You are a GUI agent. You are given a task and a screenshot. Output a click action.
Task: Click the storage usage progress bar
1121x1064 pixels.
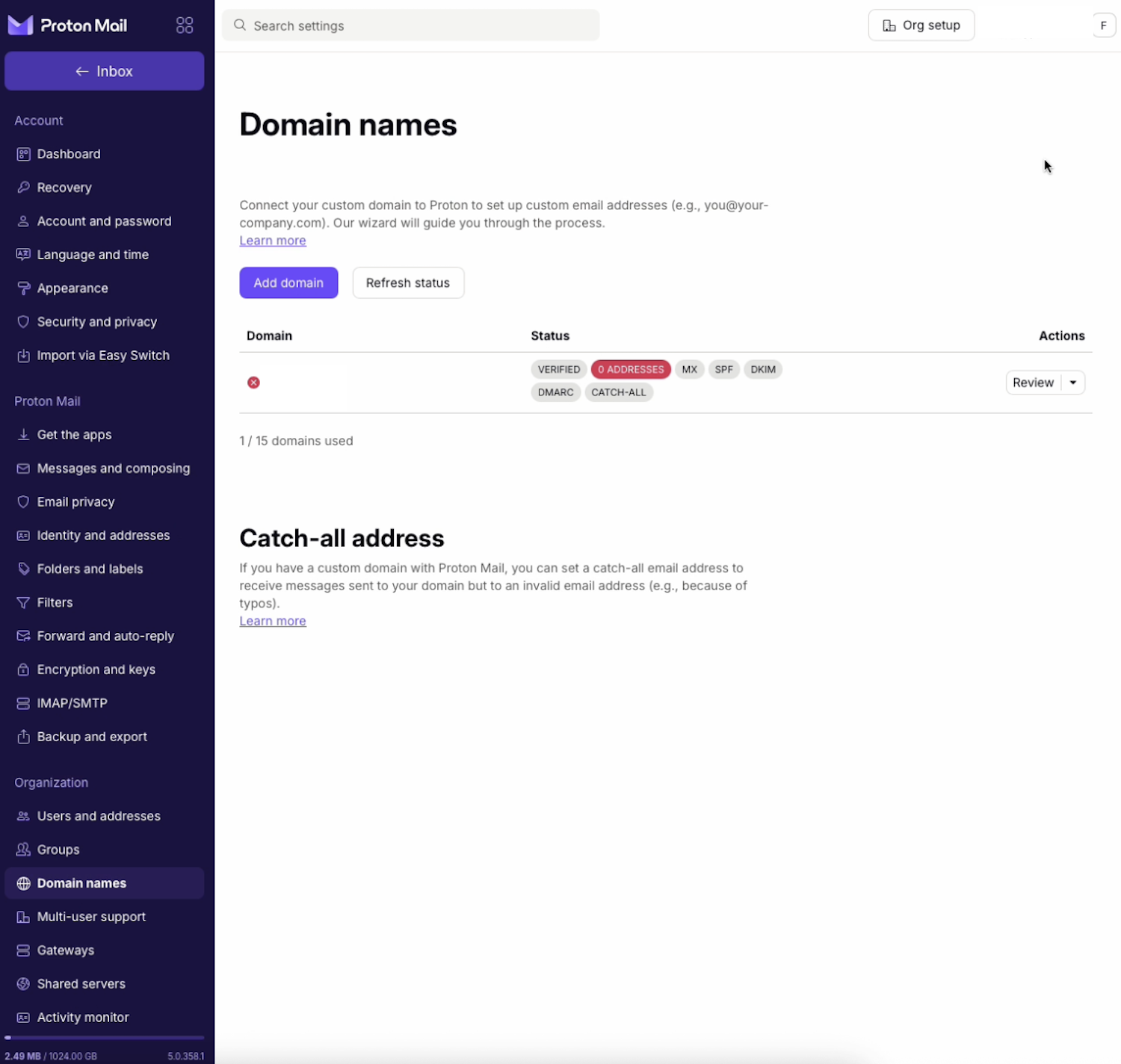click(104, 1038)
